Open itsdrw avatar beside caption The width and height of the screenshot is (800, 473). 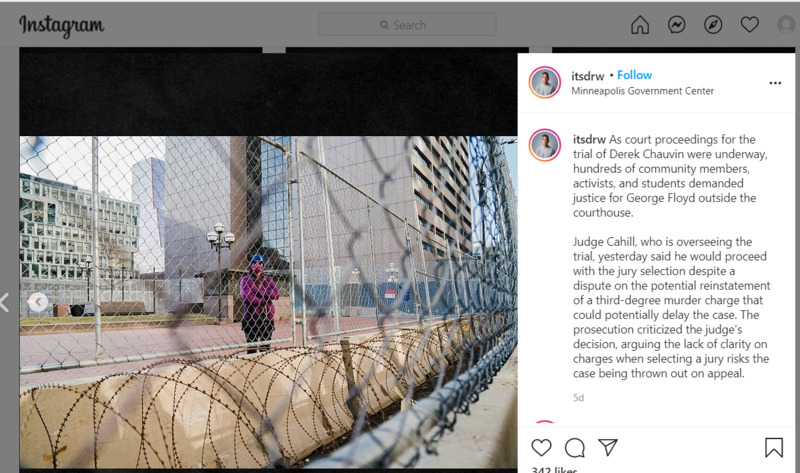(545, 145)
